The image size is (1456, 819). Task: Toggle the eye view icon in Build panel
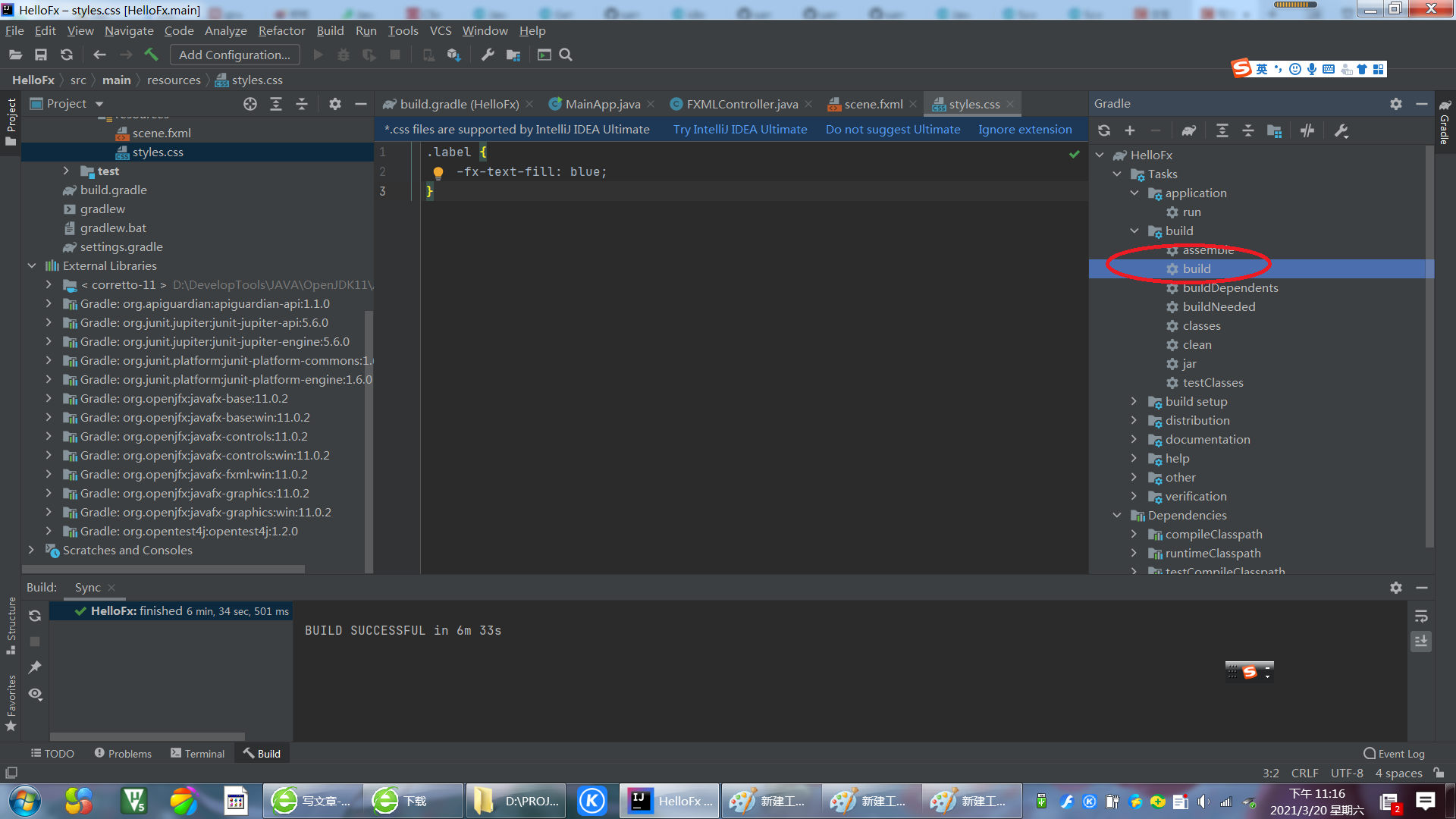(x=35, y=694)
